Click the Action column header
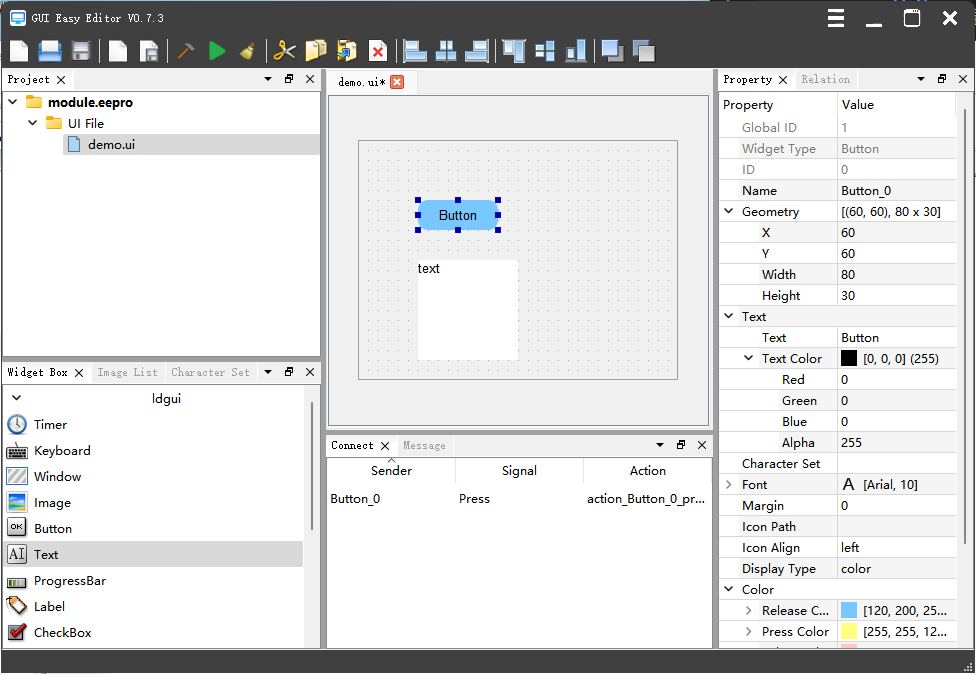The height and width of the screenshot is (674, 976). pyautogui.click(x=647, y=470)
